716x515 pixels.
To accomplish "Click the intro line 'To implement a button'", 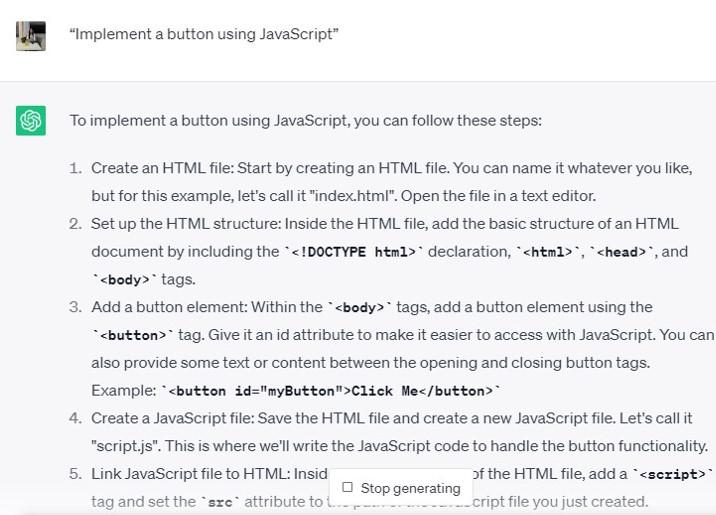I will click(305, 120).
